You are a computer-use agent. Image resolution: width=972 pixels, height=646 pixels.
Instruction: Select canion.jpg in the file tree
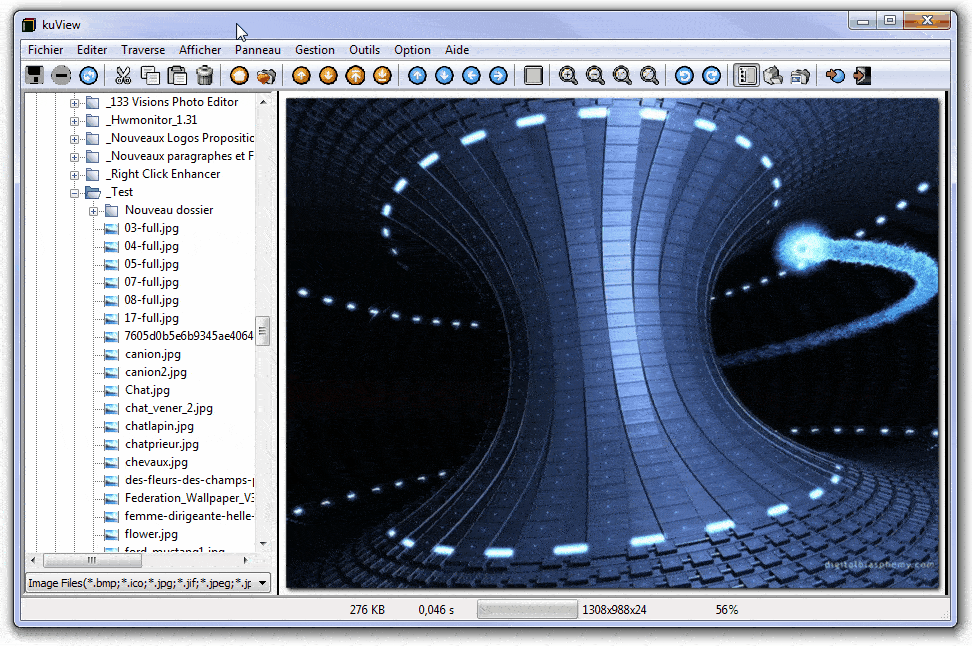click(x=152, y=354)
